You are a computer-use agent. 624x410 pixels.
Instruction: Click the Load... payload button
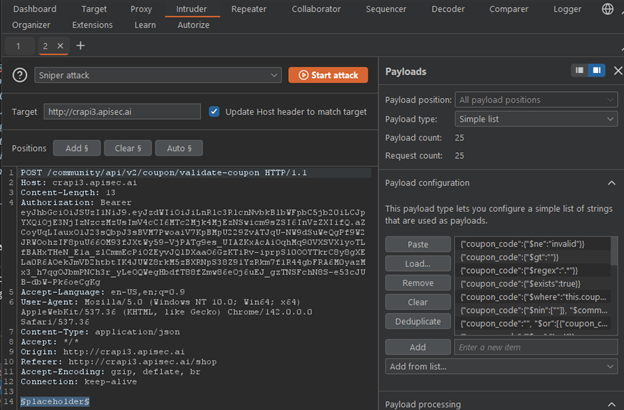click(x=418, y=264)
